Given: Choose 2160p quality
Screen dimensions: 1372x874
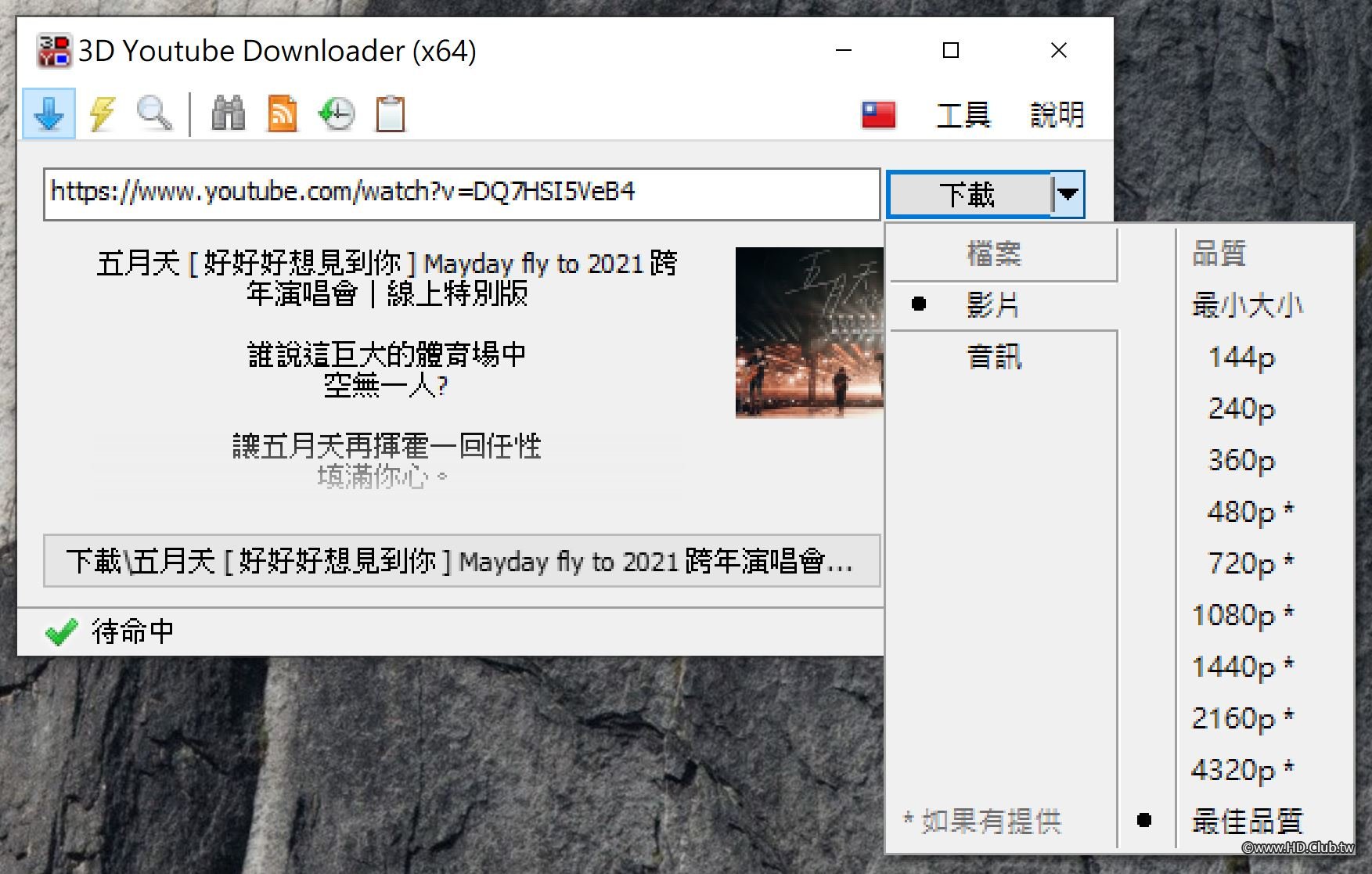Looking at the screenshot, I should coord(1243,718).
